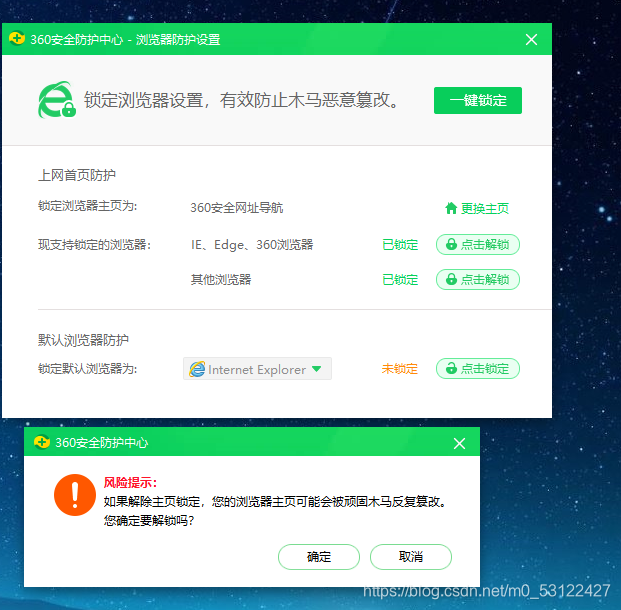
Task: Click 取消 in the risk warning dialog
Action: coord(411,557)
